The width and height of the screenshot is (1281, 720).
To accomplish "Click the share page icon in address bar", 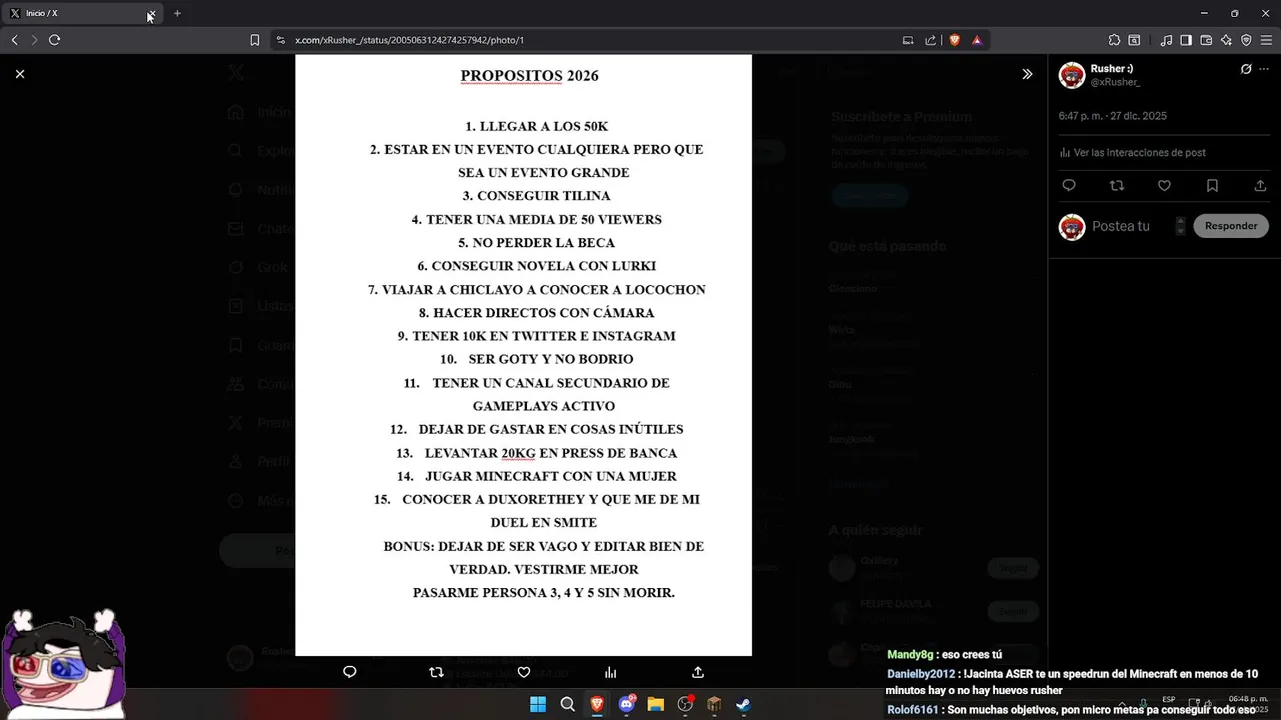I will [931, 40].
